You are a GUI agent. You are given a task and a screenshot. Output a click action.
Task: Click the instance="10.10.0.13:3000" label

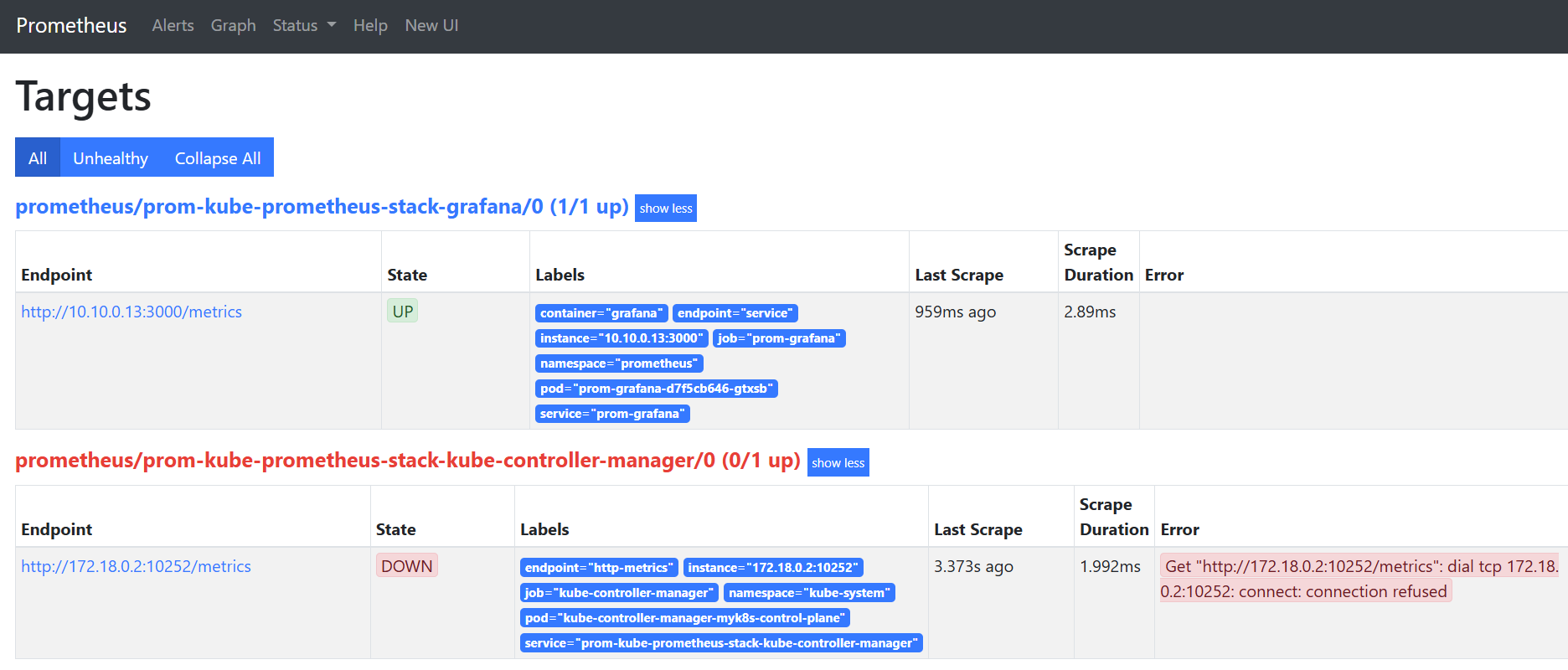[x=622, y=338]
